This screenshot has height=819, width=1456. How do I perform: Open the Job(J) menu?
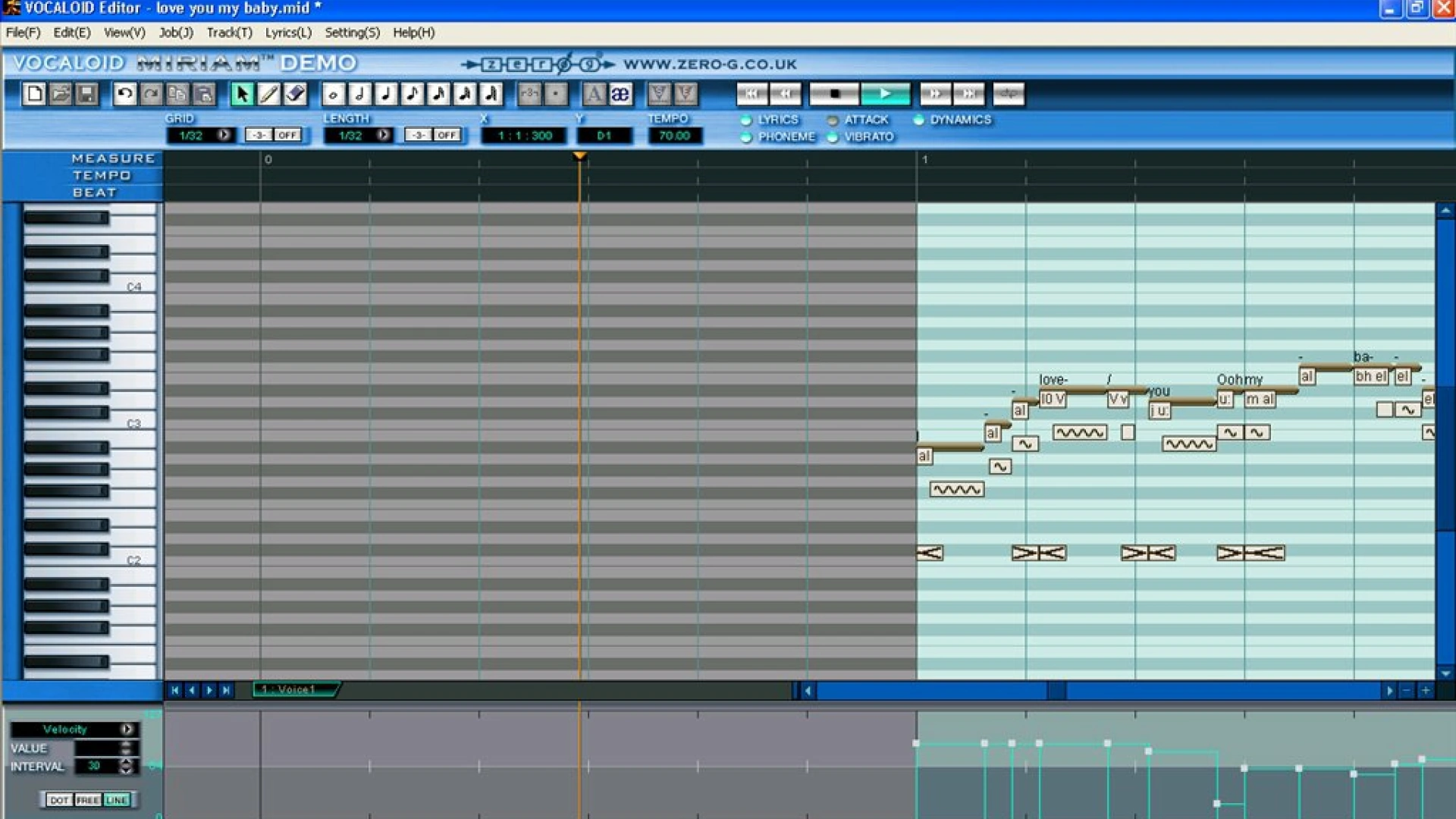pyautogui.click(x=176, y=33)
